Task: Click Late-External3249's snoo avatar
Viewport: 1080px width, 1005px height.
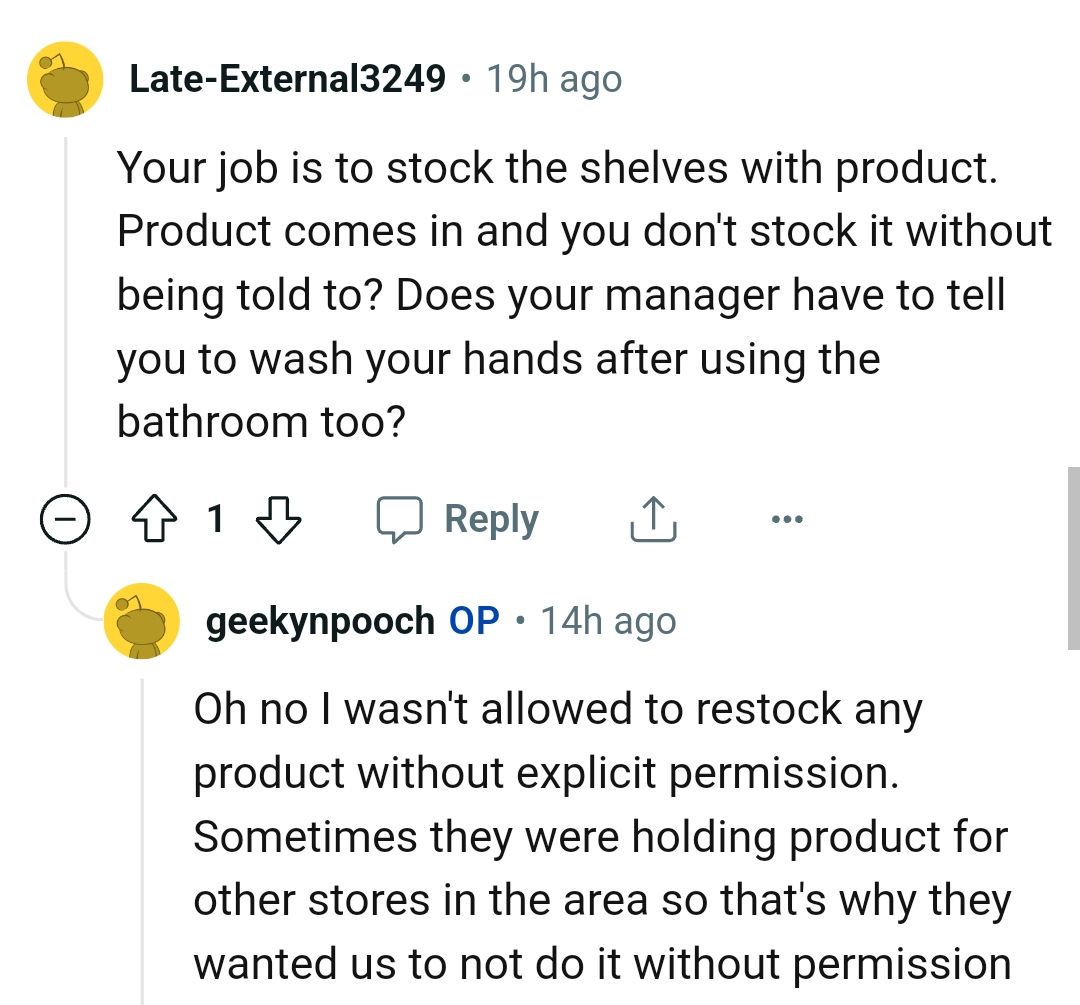Action: pyautogui.click(x=64, y=78)
